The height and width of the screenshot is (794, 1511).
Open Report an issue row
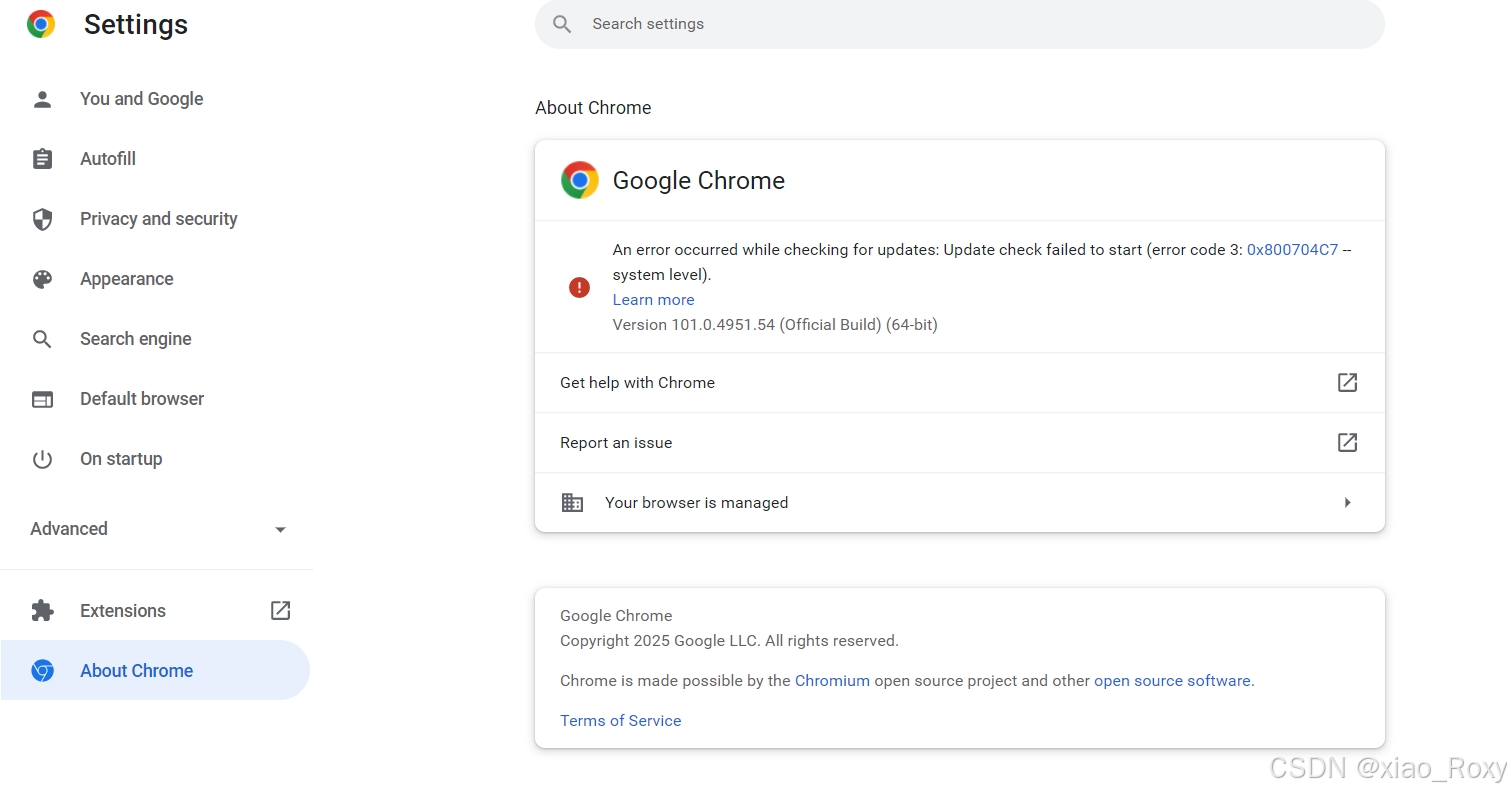(x=960, y=442)
